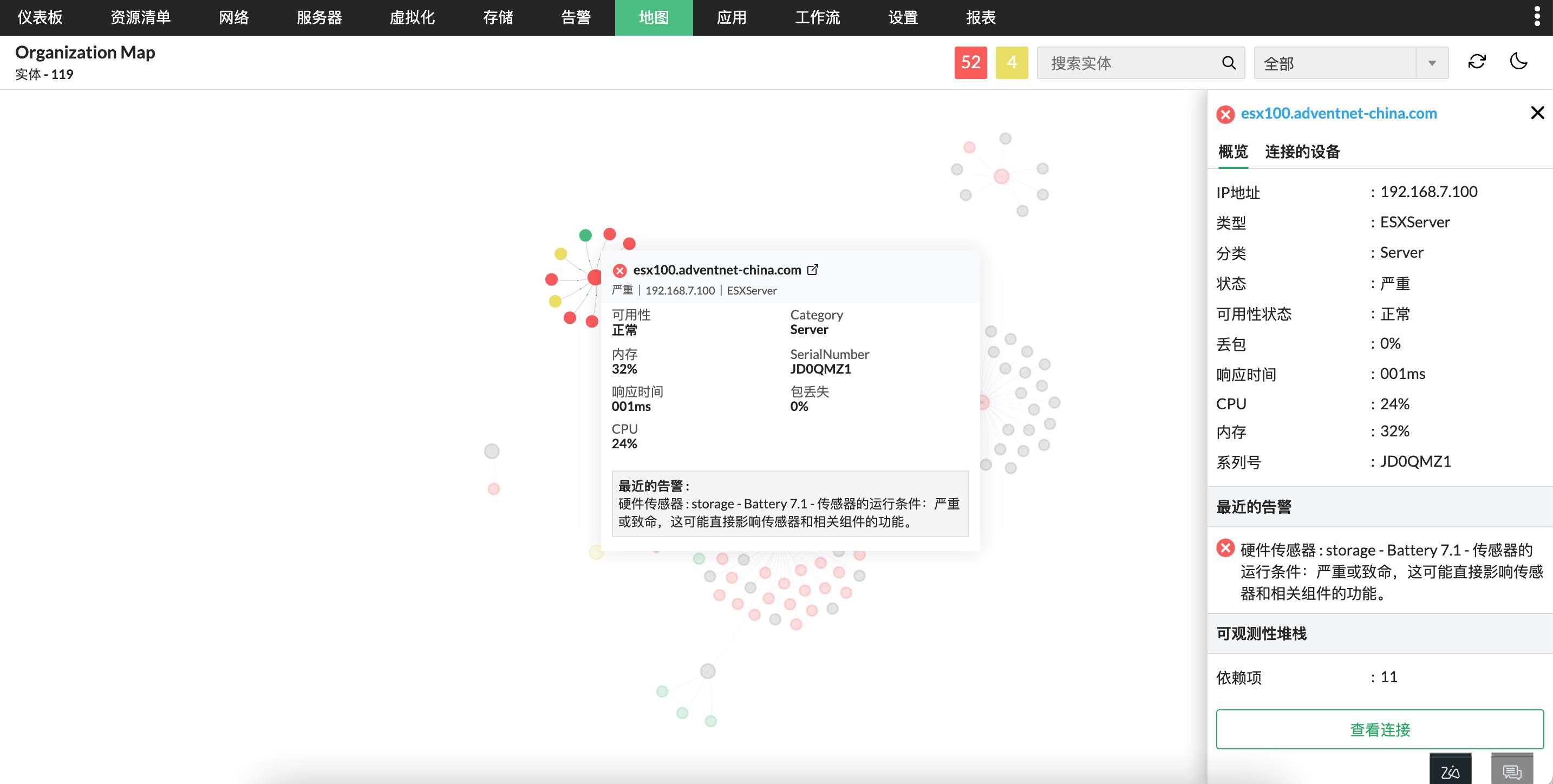Click the critical status icon beside esx100 title
The width and height of the screenshot is (1553, 784).
[620, 270]
